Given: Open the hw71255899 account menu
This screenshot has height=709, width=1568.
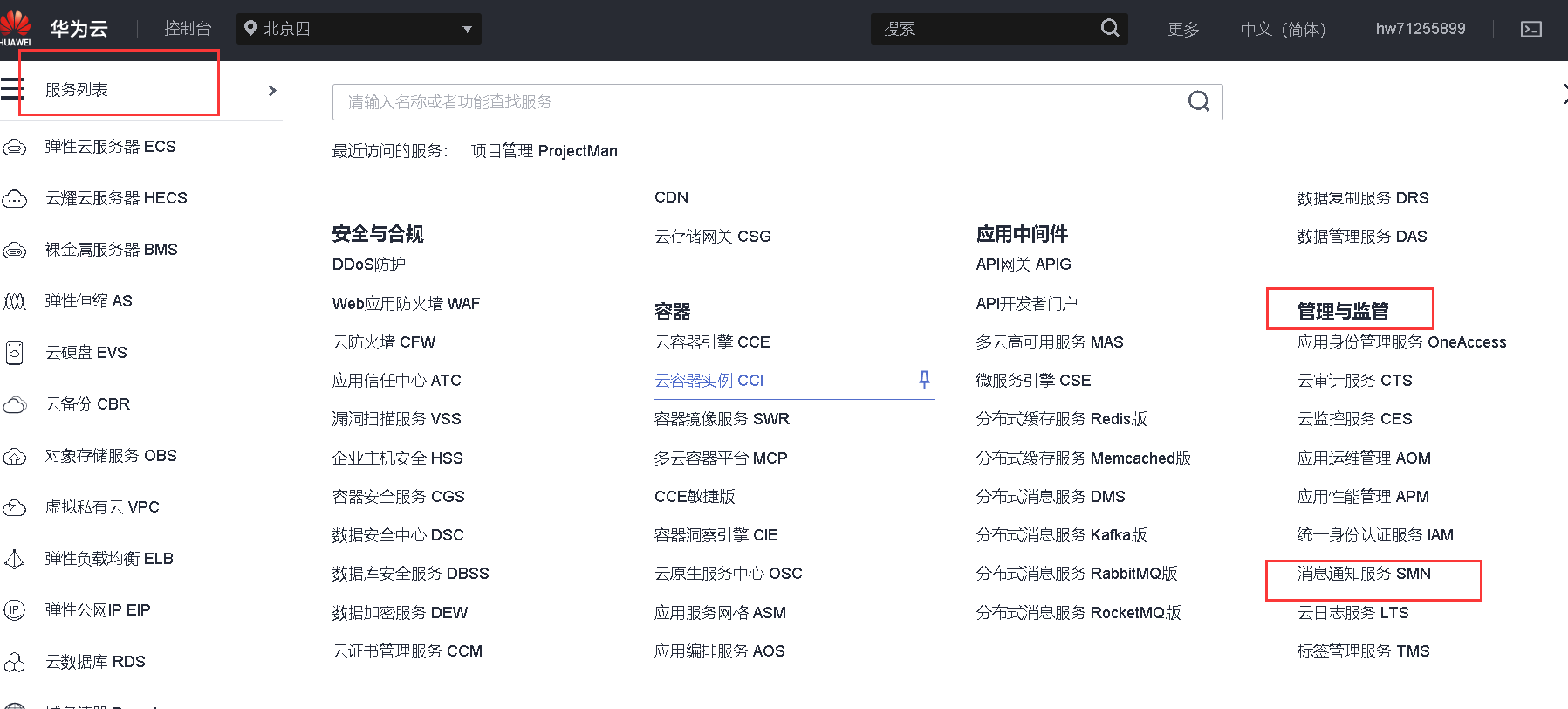Looking at the screenshot, I should coord(1421,29).
